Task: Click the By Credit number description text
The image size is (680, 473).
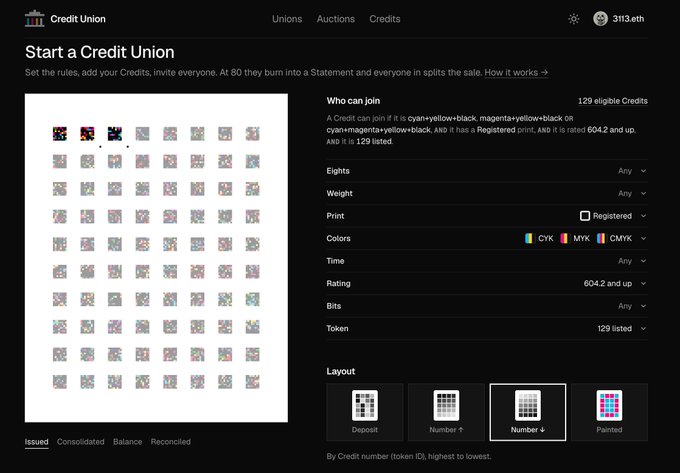Action: (409, 456)
